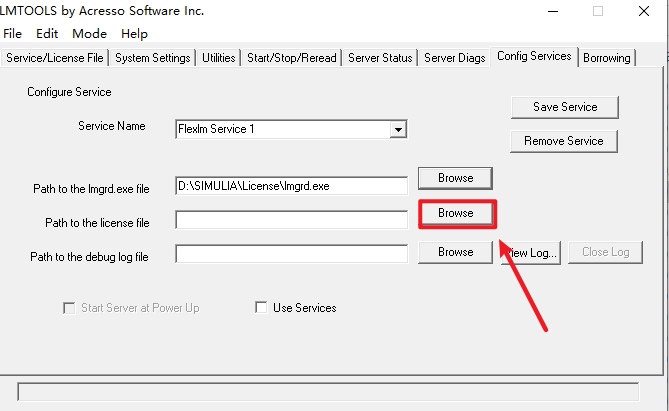
Task: Open the Mode menu
Action: tap(90, 33)
